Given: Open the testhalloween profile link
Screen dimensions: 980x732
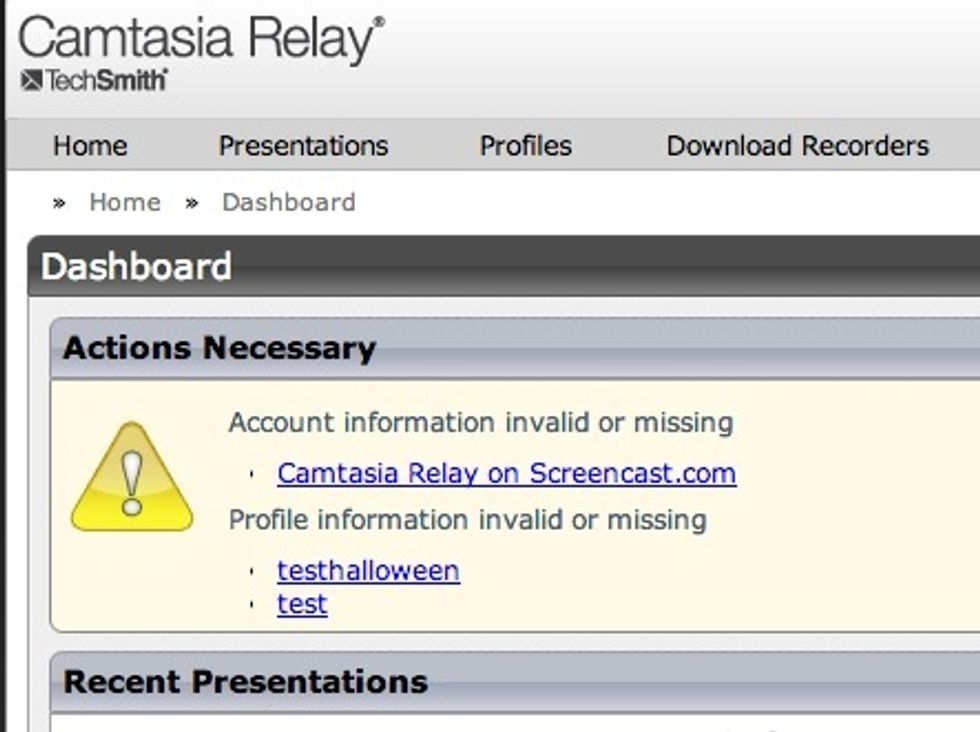Looking at the screenshot, I should coord(368,571).
